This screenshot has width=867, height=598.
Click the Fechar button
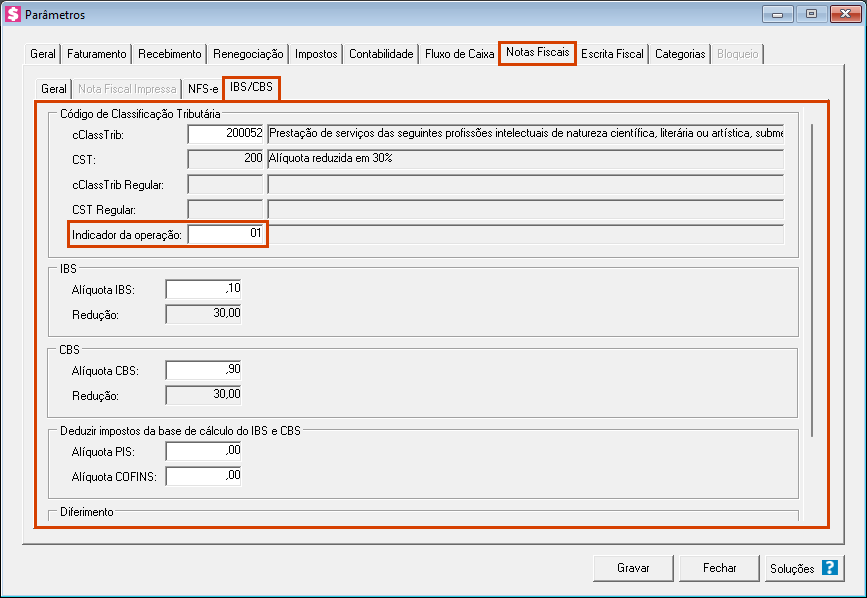click(x=719, y=568)
